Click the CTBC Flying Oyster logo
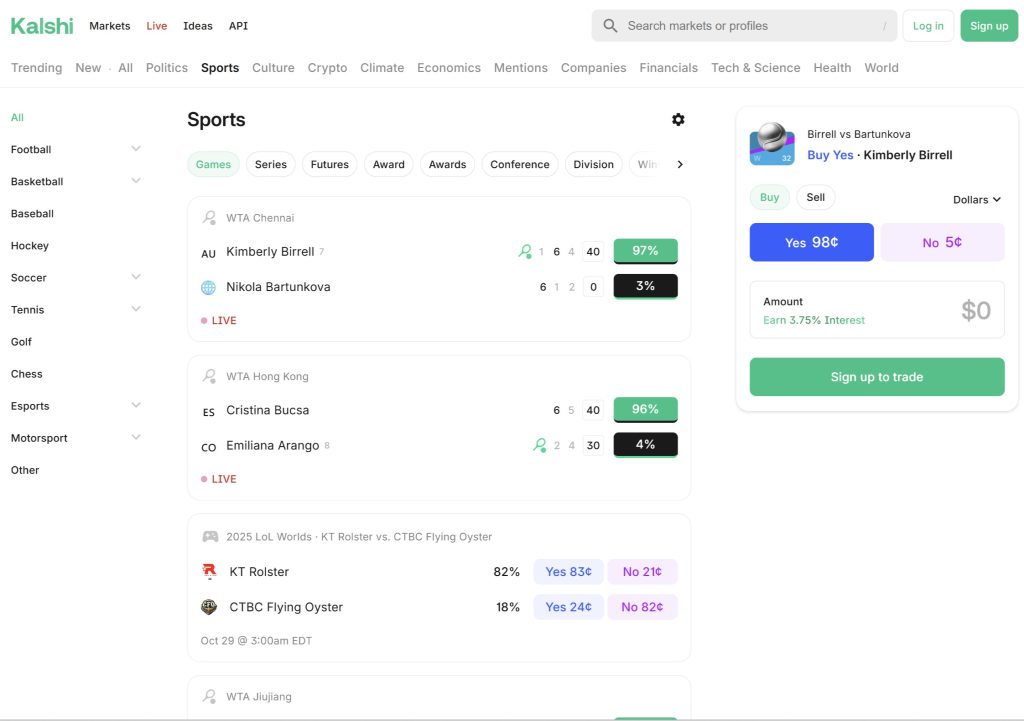The width and height of the screenshot is (1024, 721). coord(210,606)
